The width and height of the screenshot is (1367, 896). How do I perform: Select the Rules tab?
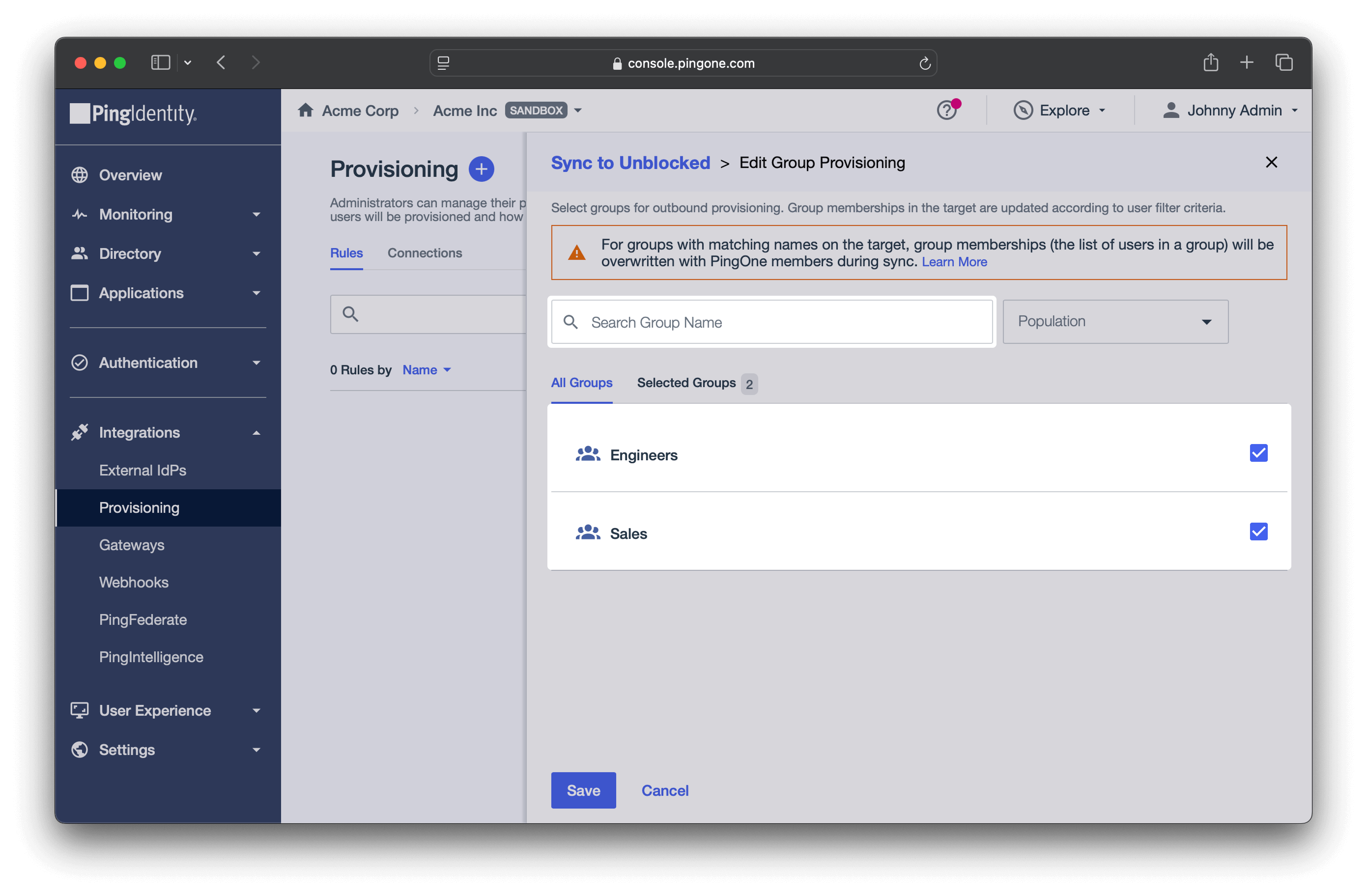[x=346, y=252]
